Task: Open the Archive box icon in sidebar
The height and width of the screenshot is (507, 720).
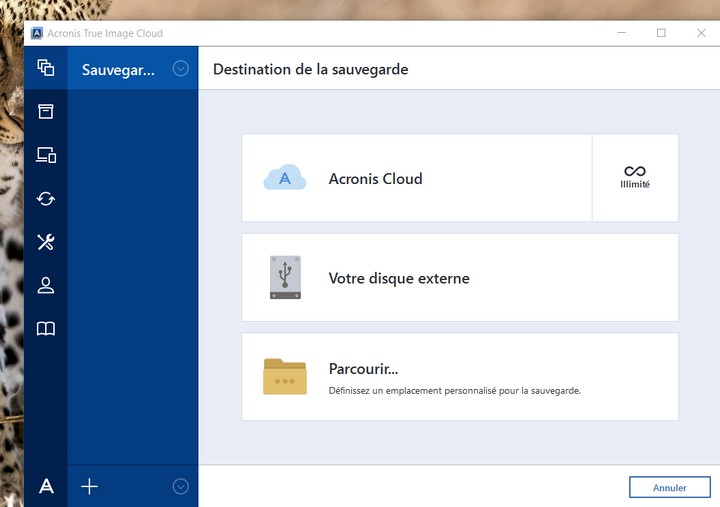Action: [x=45, y=111]
